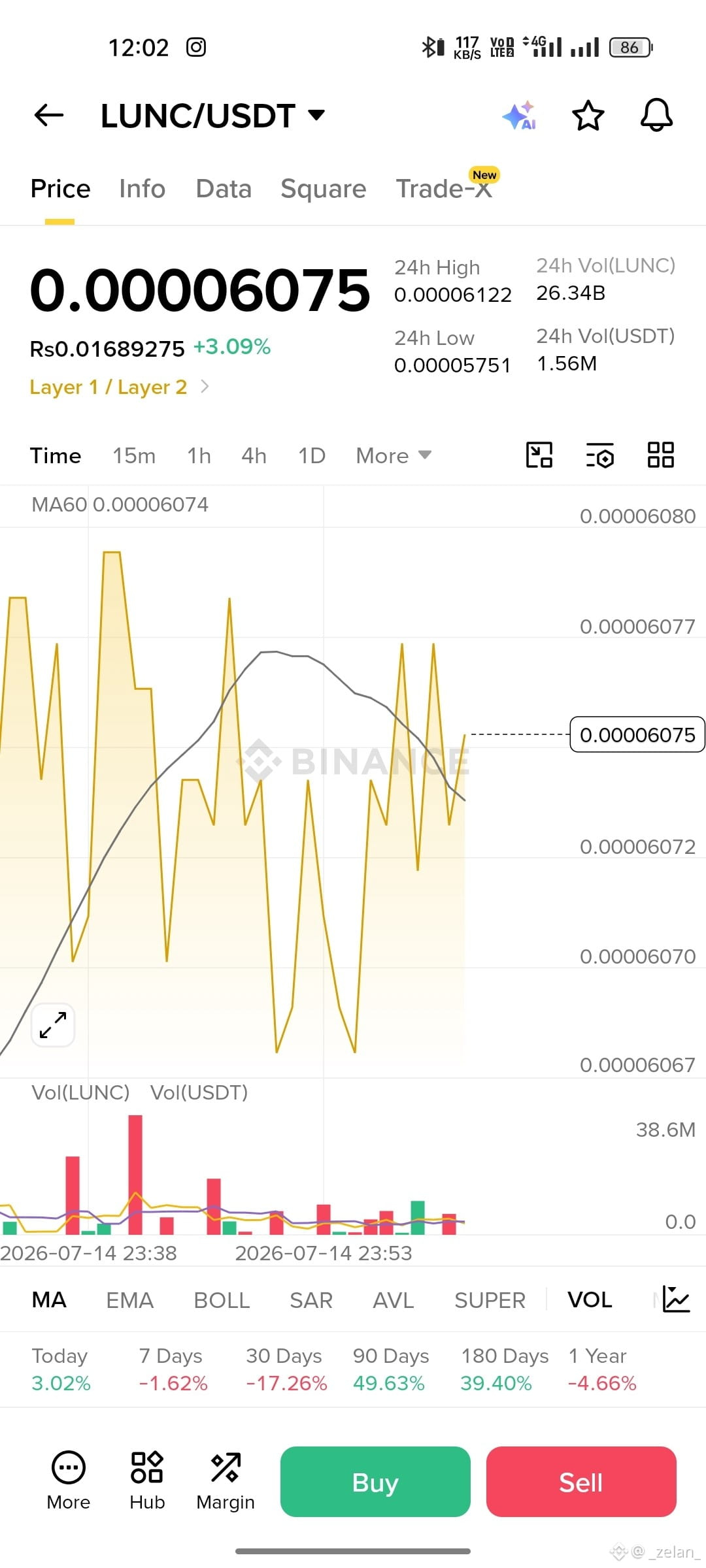The height and width of the screenshot is (1568, 706).
Task: Open the LUNC/USDT pair selector dropdown
Action: [x=213, y=116]
